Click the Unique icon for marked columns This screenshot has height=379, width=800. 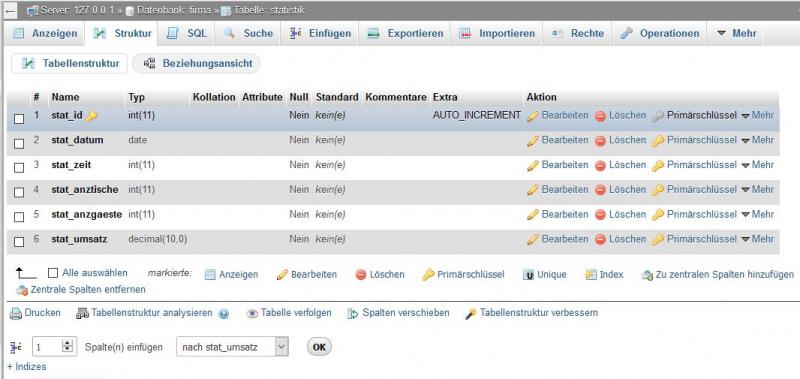click(x=529, y=275)
